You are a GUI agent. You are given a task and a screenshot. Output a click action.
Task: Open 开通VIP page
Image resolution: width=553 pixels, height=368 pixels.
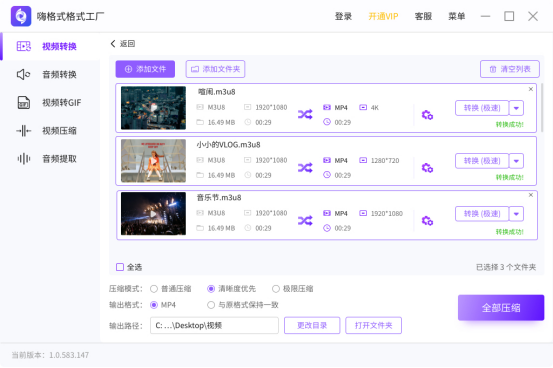[383, 16]
